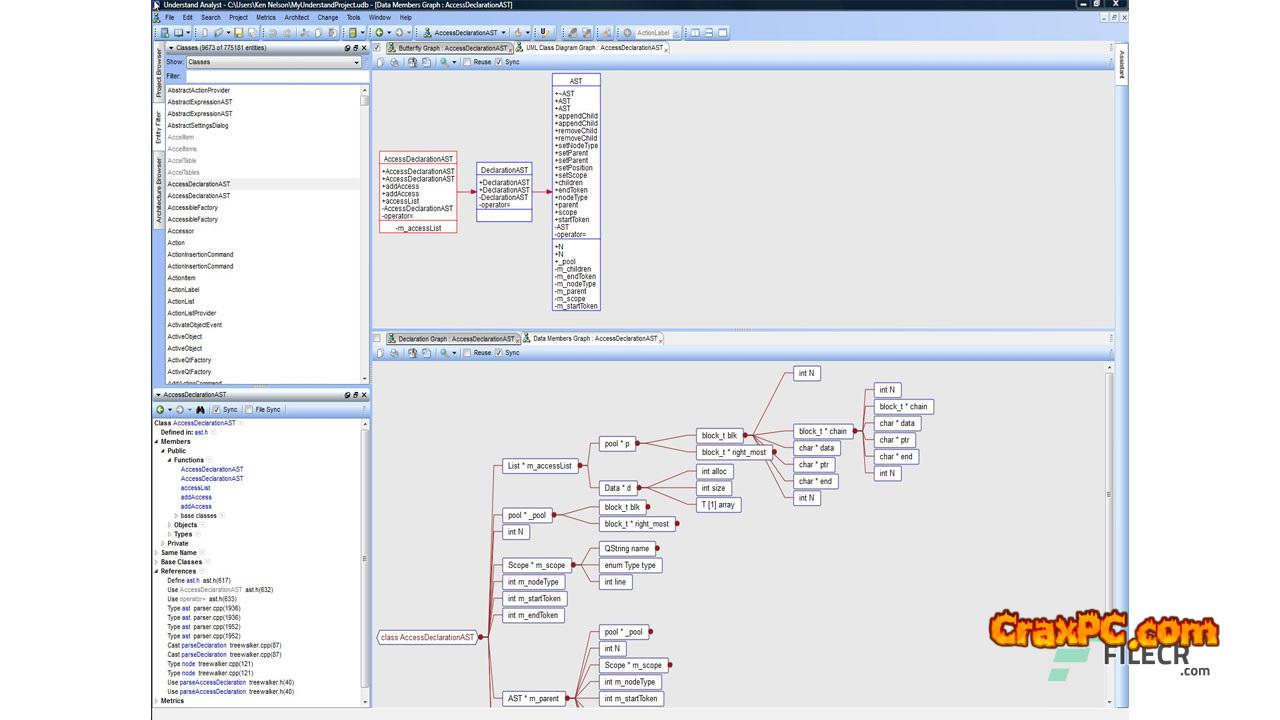
Task: Click the binoculars find icon in Information Browser
Action: click(x=200, y=409)
